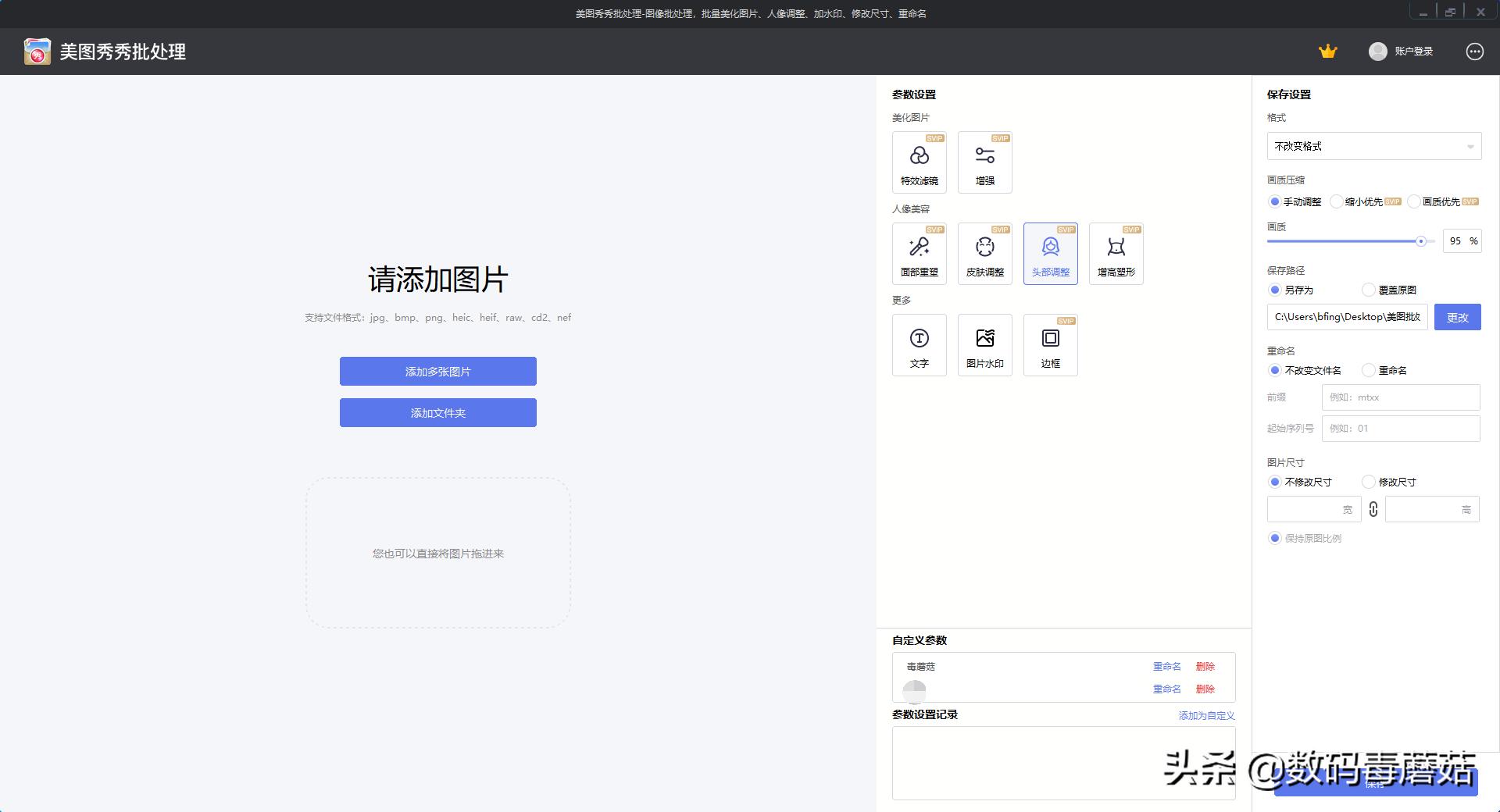Open the 增强 enhancement tool
The width and height of the screenshot is (1500, 812).
pos(985,162)
